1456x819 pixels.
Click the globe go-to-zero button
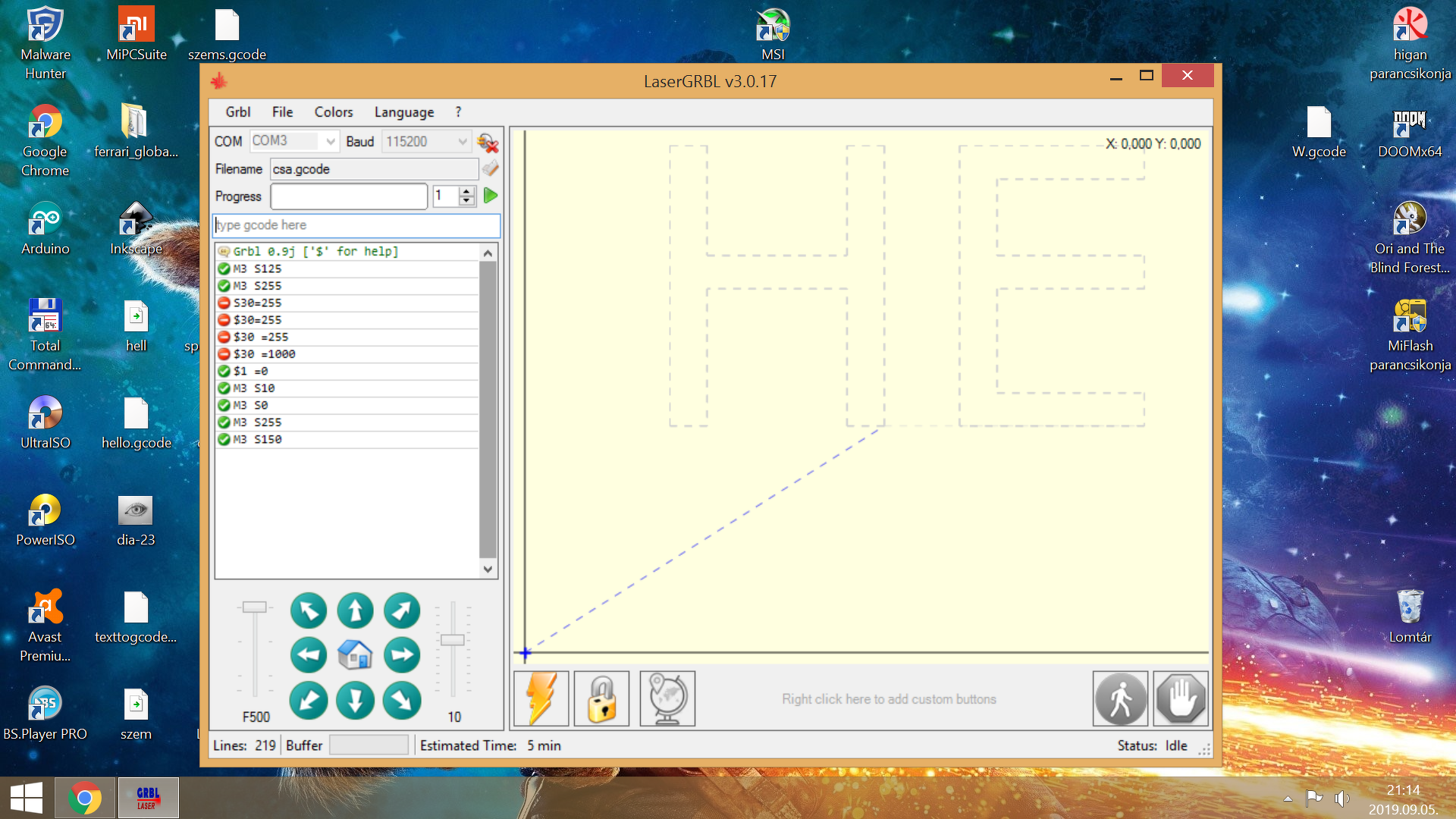pos(667,698)
